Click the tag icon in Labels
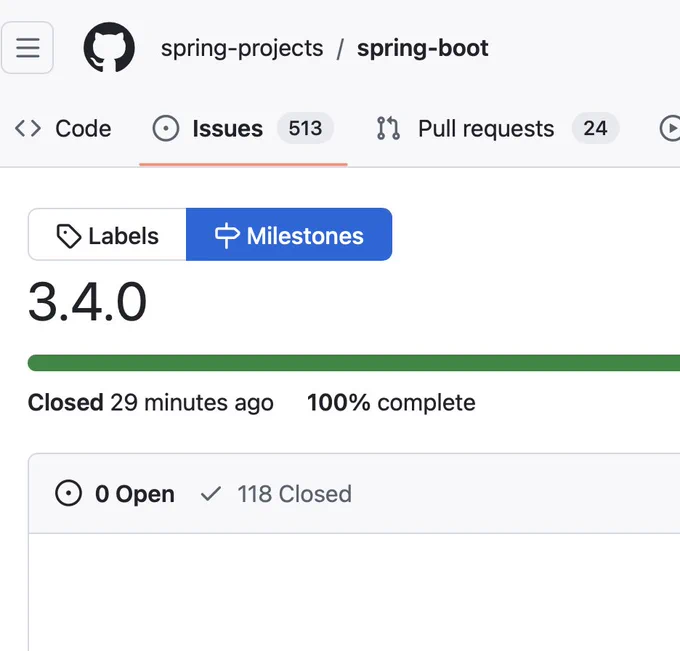The image size is (680, 651). pos(69,236)
